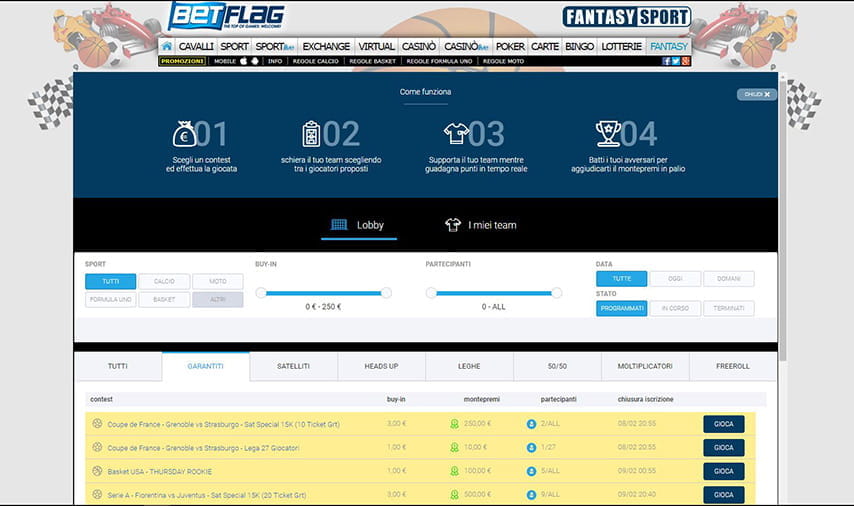Show IN CORSO contests

click(675, 308)
